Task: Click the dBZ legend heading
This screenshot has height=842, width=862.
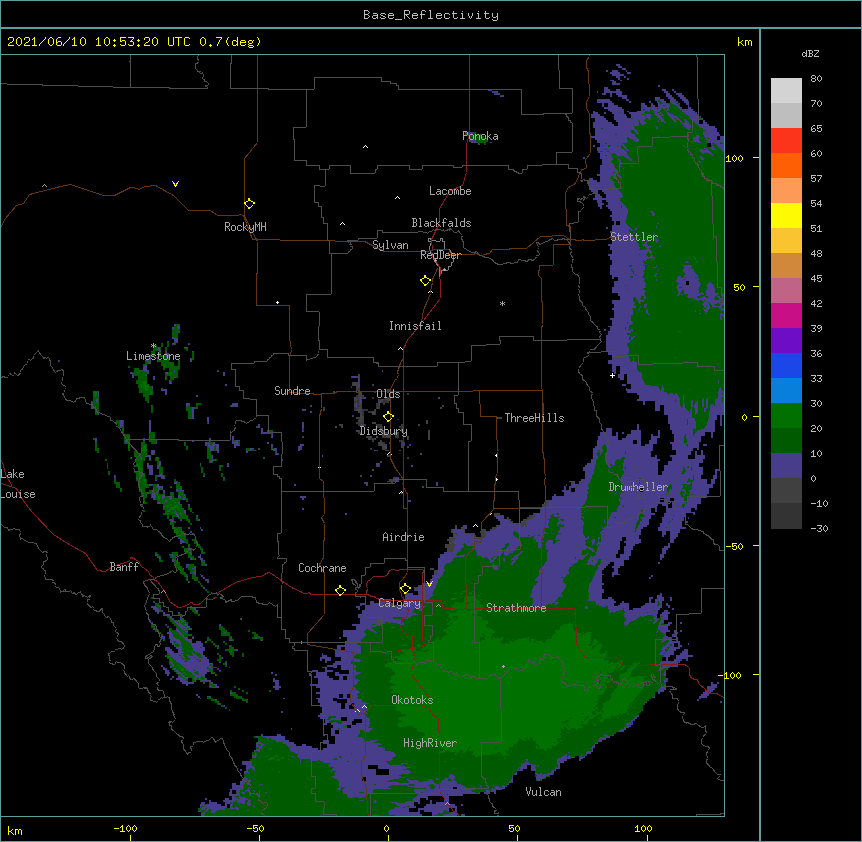Action: [810, 53]
